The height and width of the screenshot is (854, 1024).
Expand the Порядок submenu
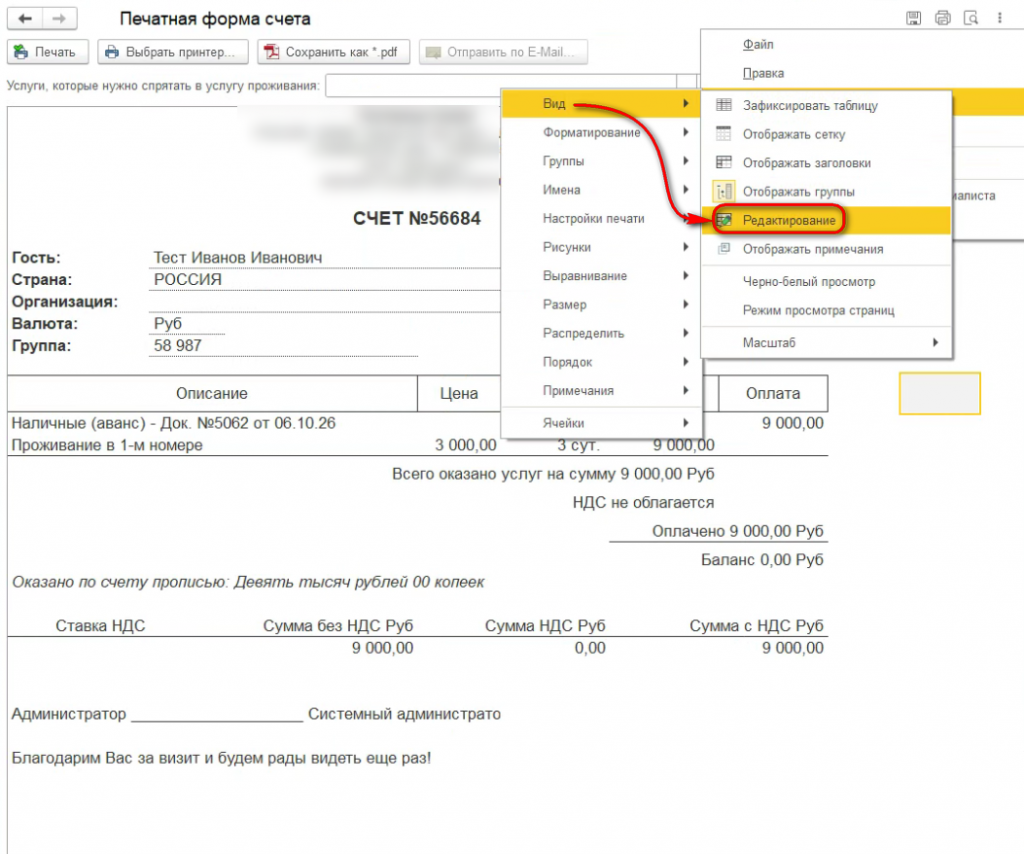pos(601,362)
